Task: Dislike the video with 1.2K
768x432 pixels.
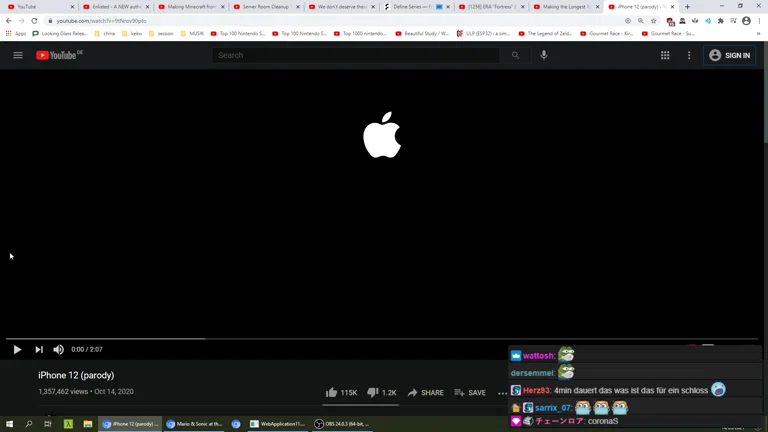Action: pos(382,392)
